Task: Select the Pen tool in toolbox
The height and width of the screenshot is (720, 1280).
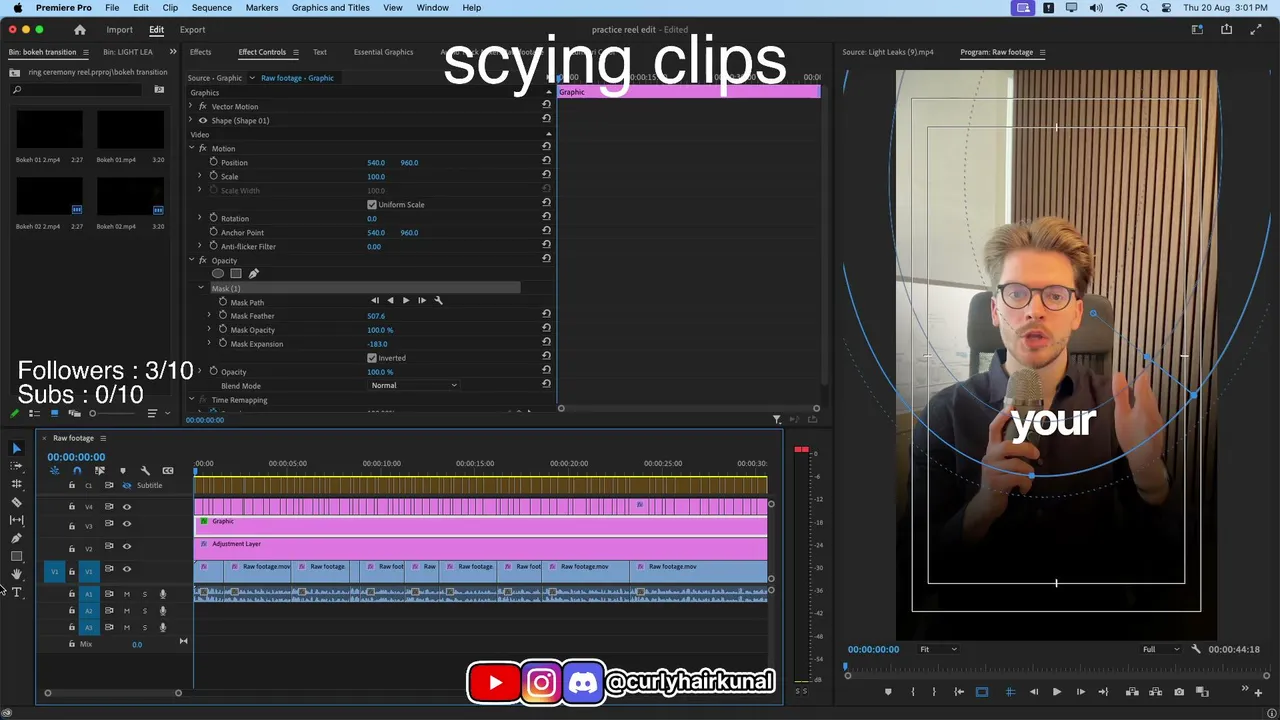Action: [16, 538]
